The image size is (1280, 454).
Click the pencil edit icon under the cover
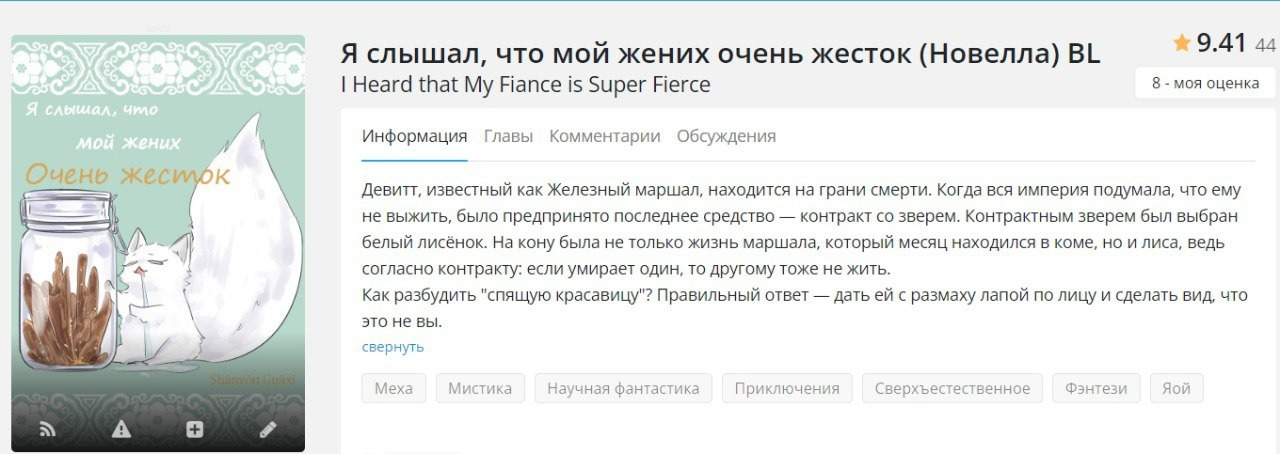(x=268, y=429)
